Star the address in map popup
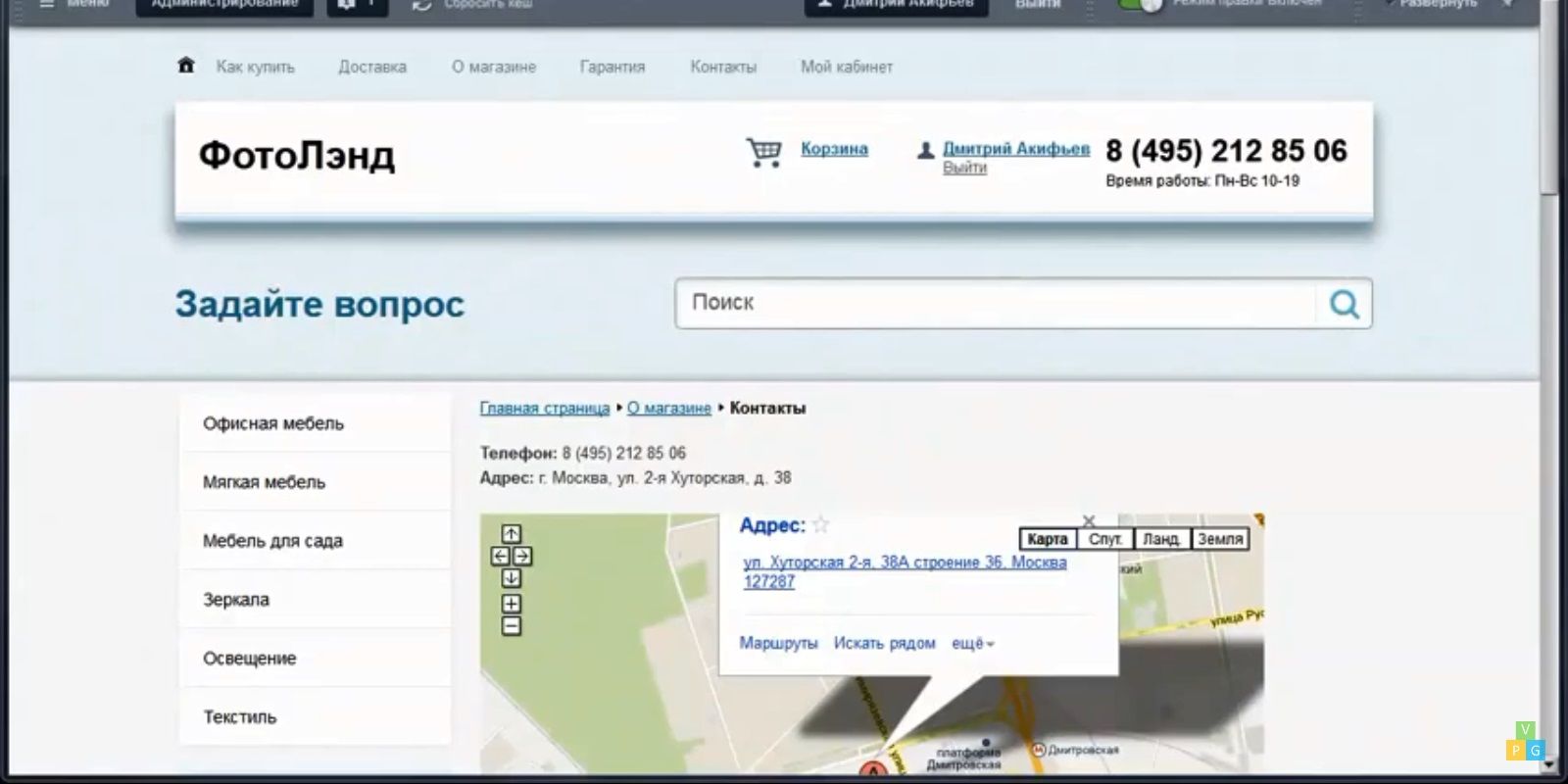 (x=821, y=525)
